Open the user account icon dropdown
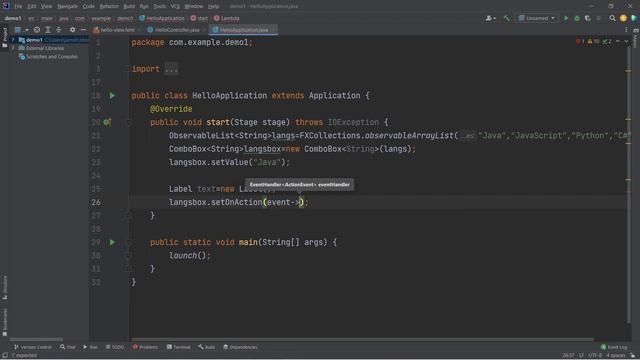The width and height of the screenshot is (640, 360). coord(490,18)
